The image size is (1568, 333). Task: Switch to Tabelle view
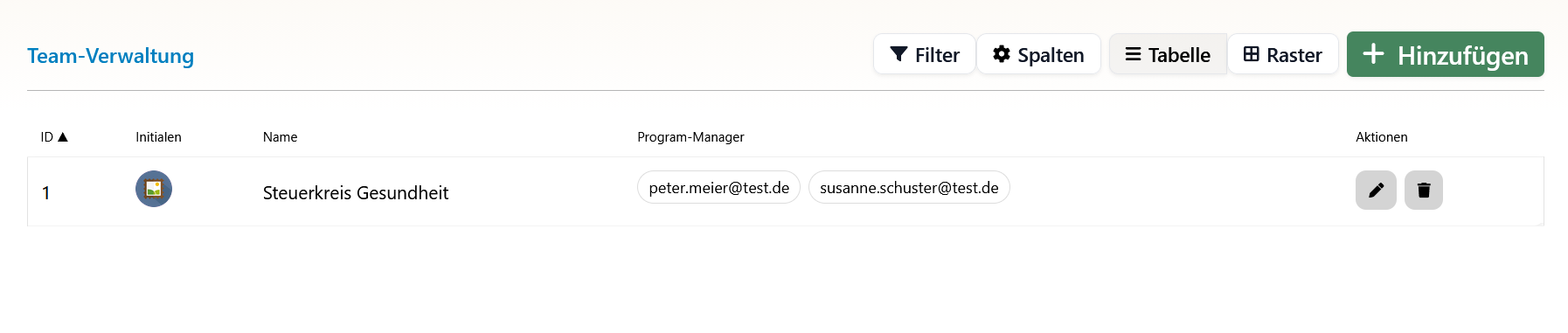[1168, 54]
